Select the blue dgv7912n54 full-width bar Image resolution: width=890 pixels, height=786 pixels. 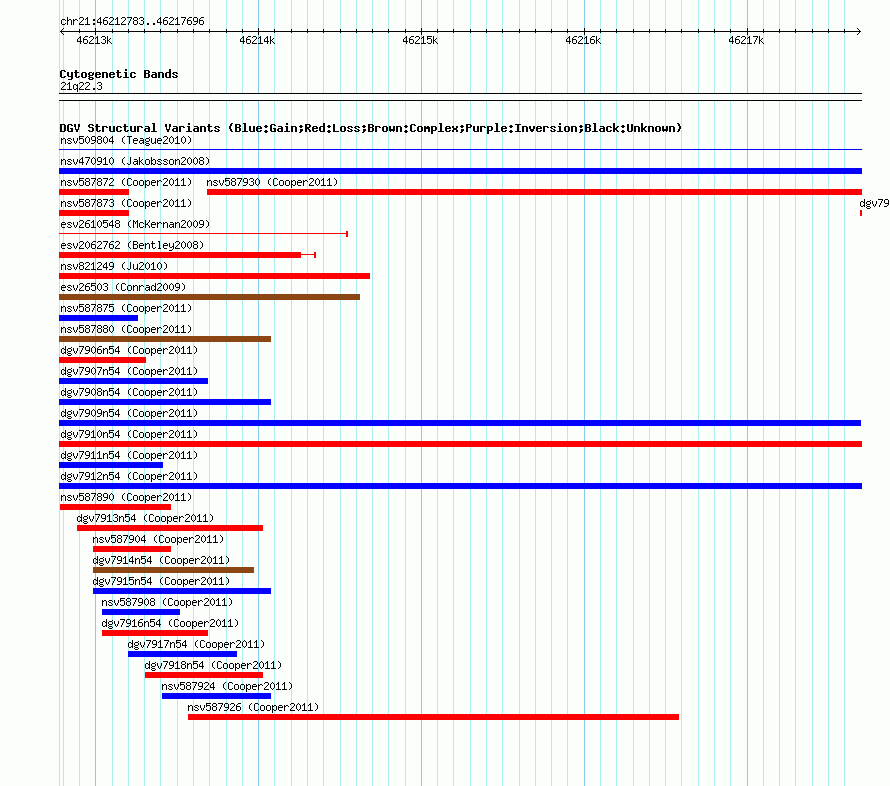coord(460,486)
